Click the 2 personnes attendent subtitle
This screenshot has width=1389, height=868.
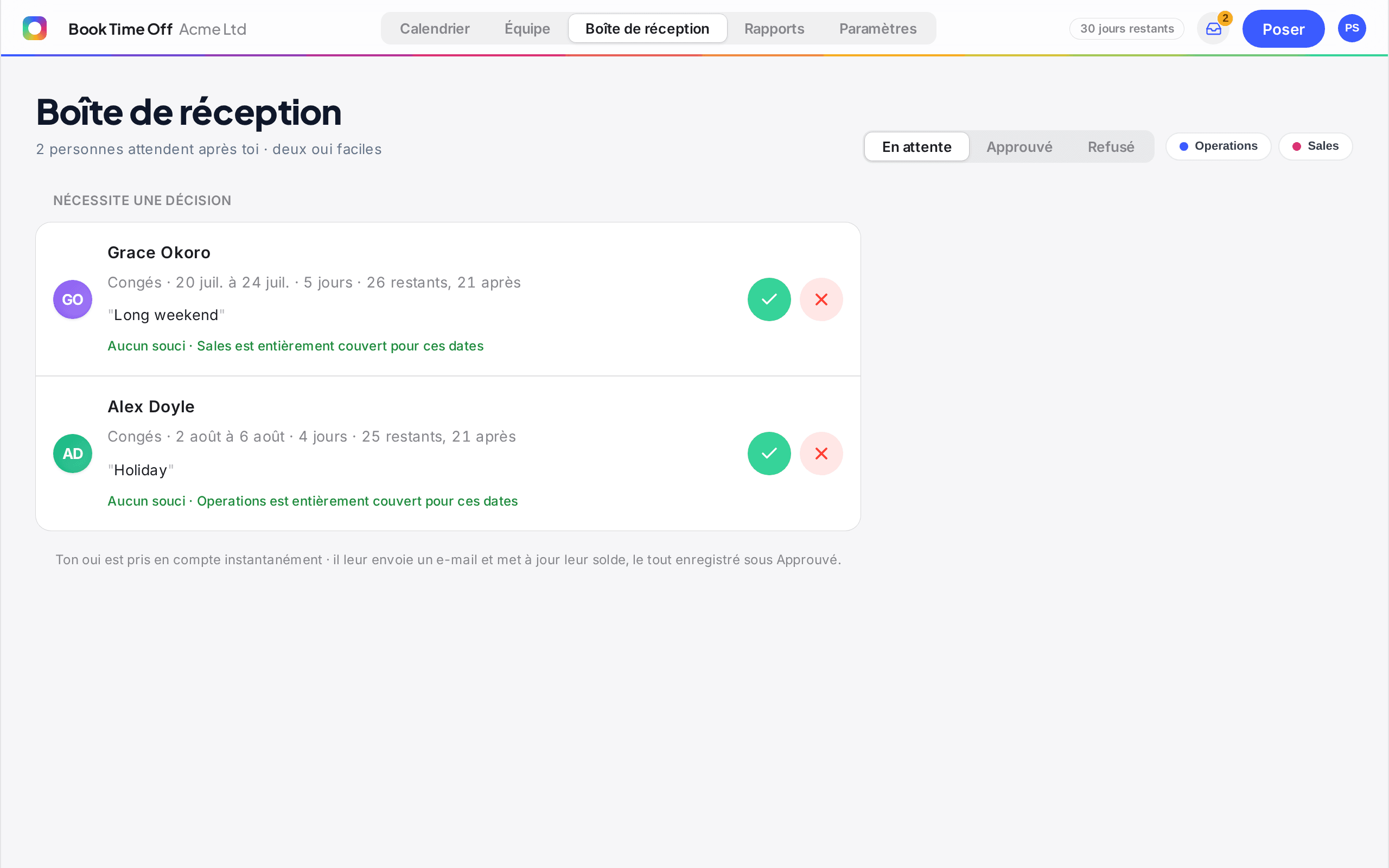pyautogui.click(x=209, y=149)
